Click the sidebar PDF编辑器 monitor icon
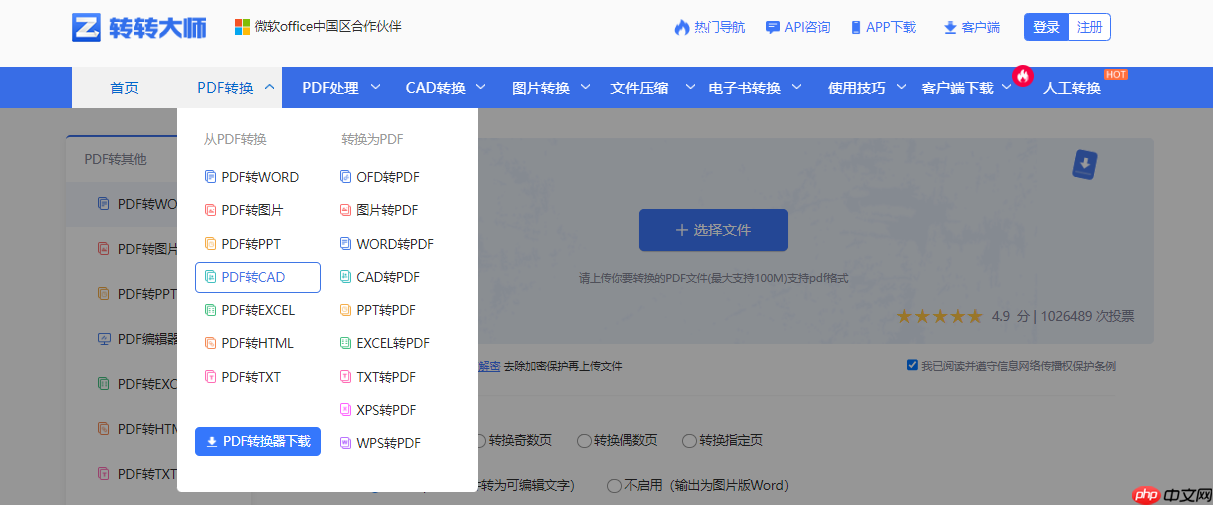 tap(104, 339)
